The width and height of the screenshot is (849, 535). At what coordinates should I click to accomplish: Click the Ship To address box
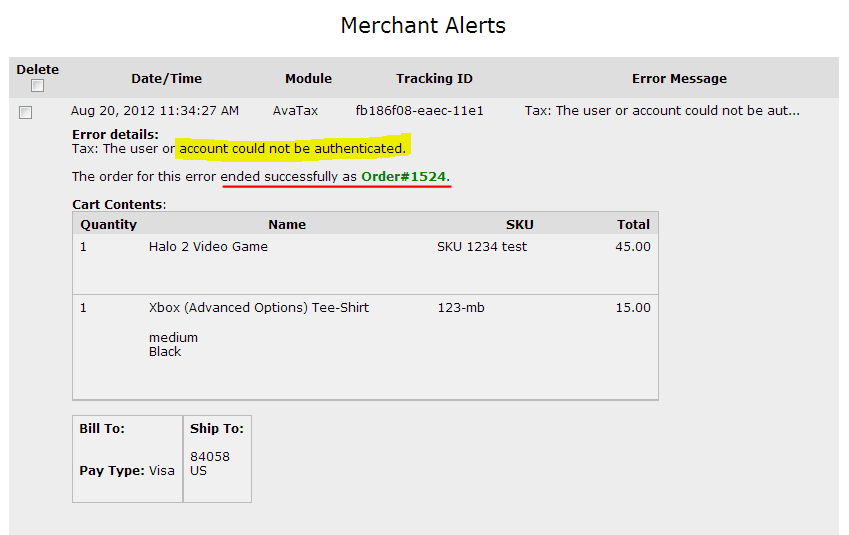217,458
